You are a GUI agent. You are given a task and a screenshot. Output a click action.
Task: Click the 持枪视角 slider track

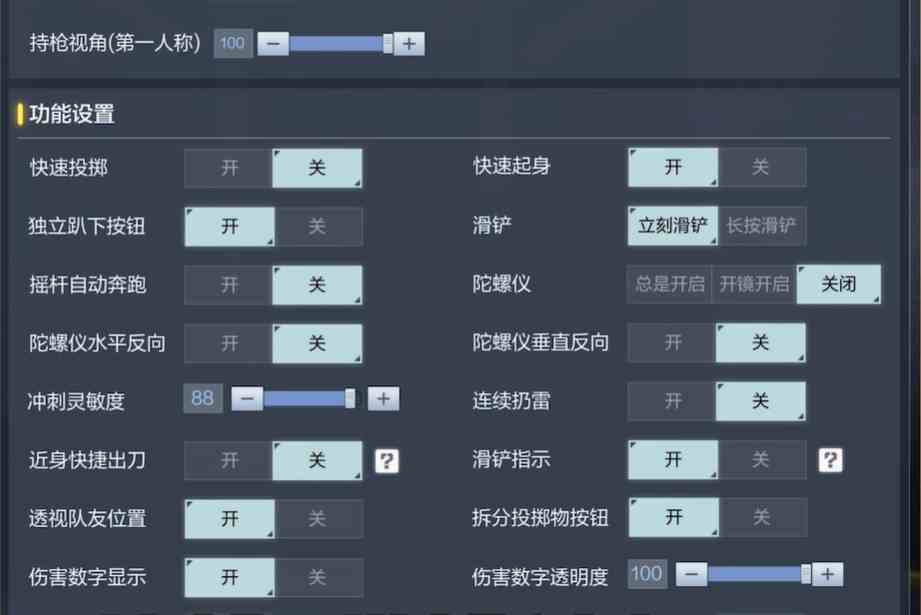pos(341,44)
